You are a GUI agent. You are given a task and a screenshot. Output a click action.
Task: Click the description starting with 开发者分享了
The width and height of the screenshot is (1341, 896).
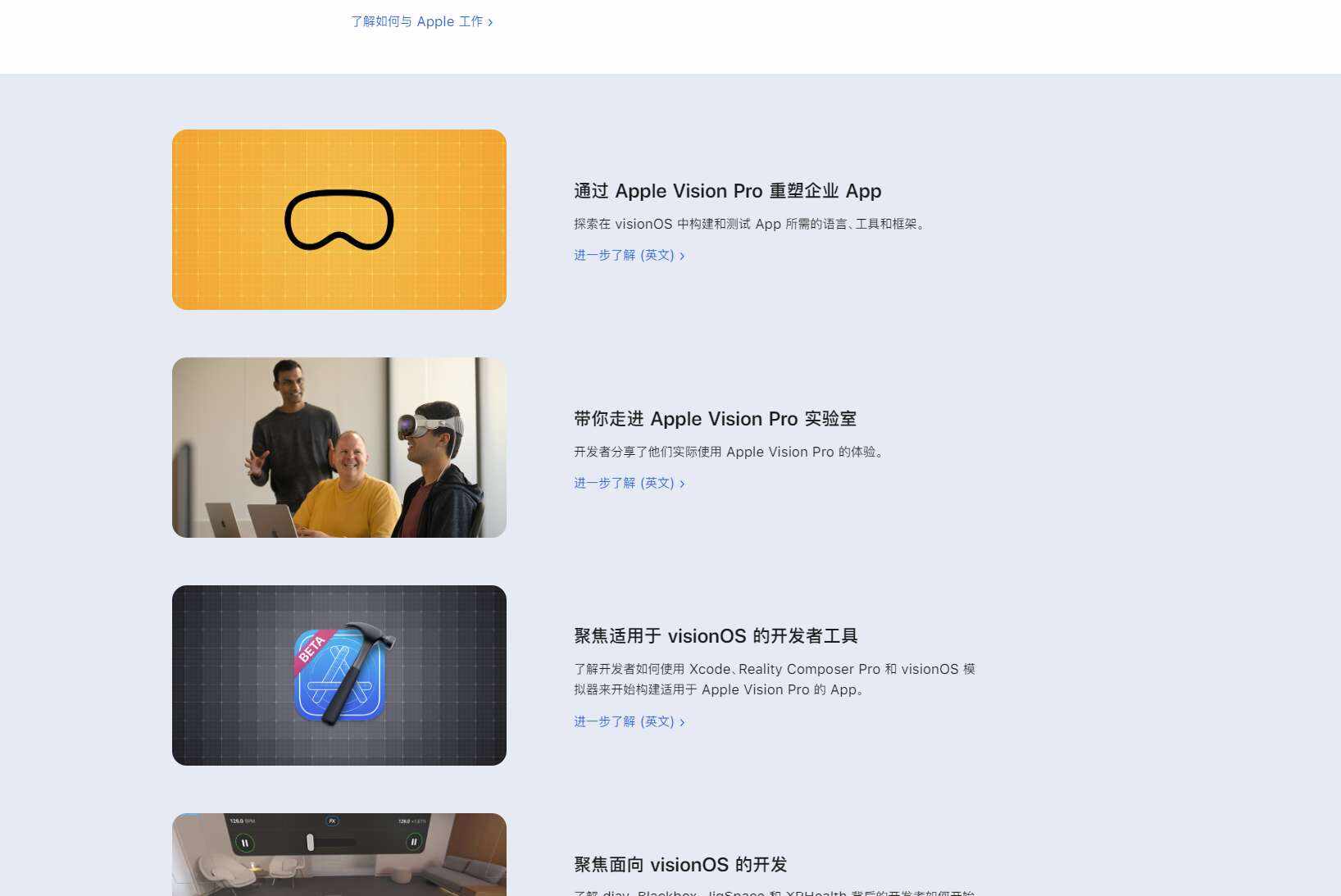pyautogui.click(x=730, y=452)
